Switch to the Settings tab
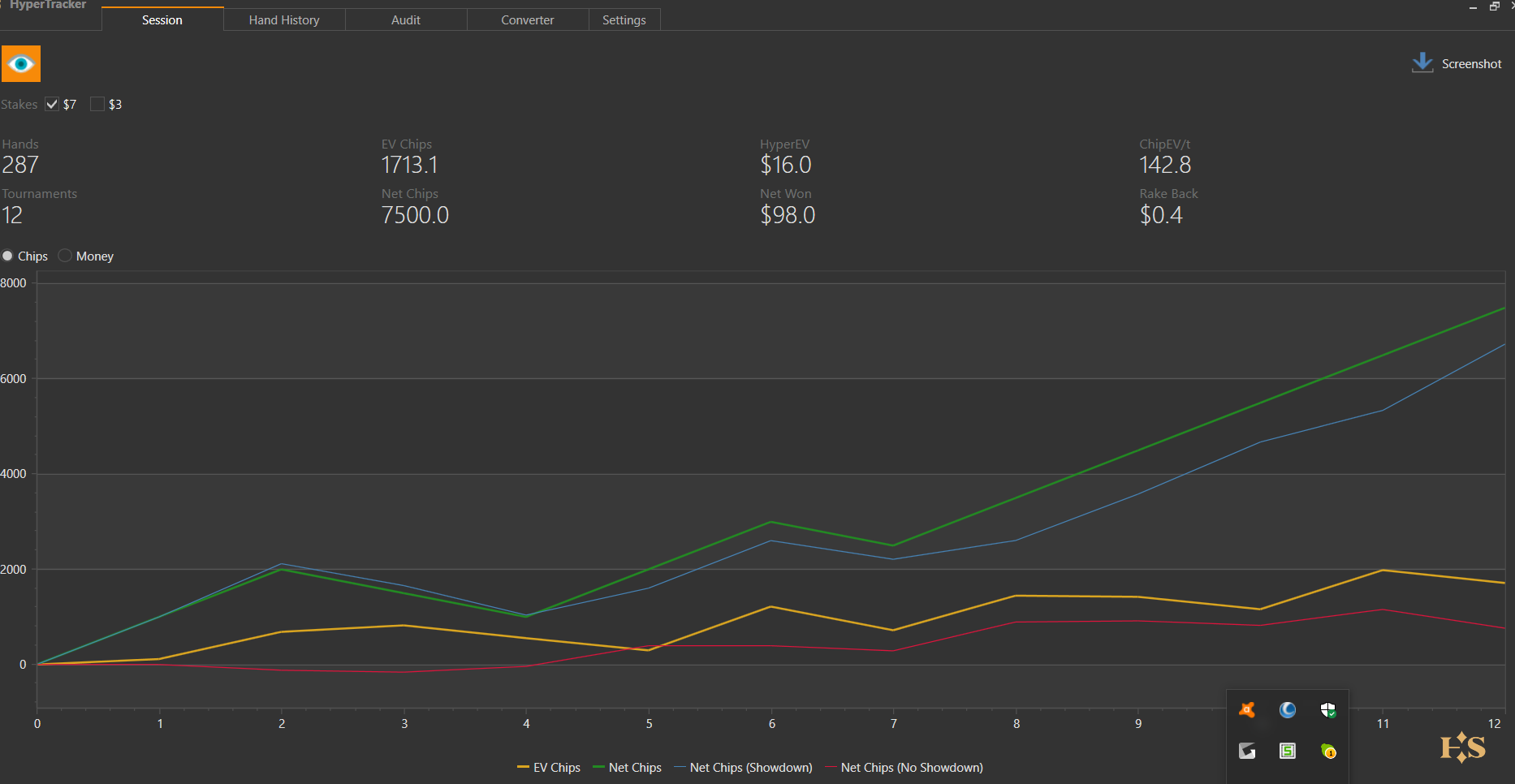Screen dimensions: 1515x784 click(624, 19)
